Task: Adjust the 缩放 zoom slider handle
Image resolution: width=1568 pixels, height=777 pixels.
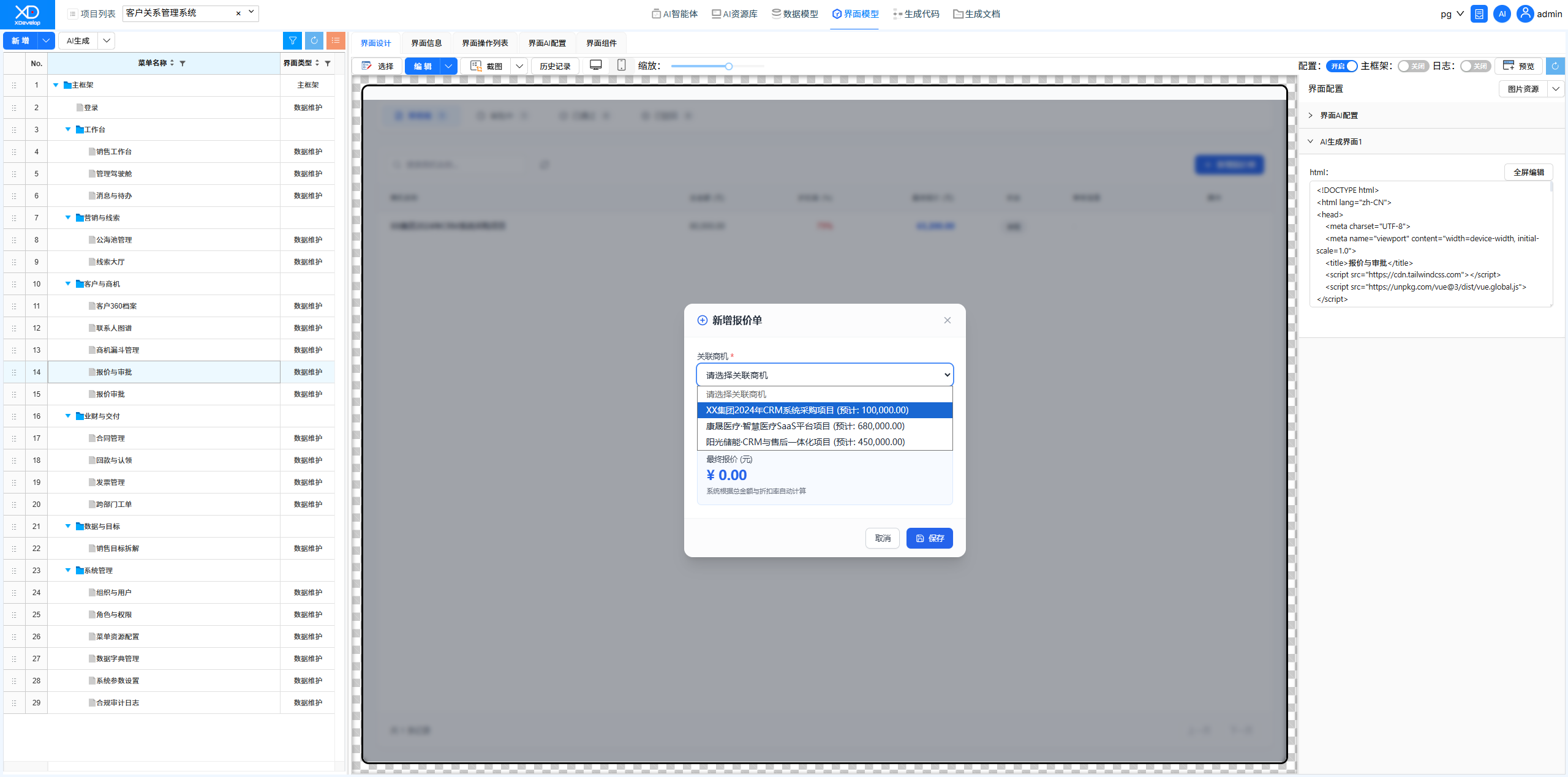Action: [729, 66]
